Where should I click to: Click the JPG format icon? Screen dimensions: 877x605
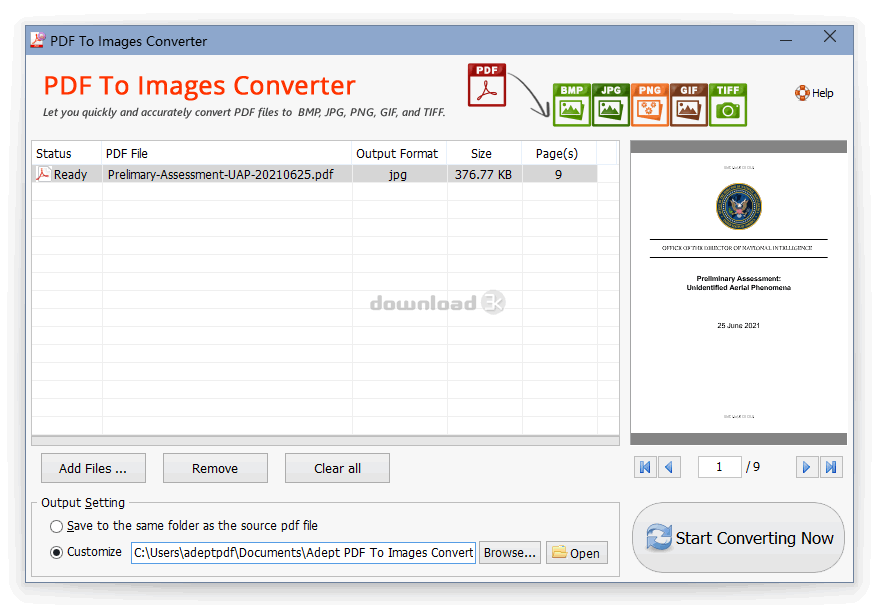click(x=611, y=104)
